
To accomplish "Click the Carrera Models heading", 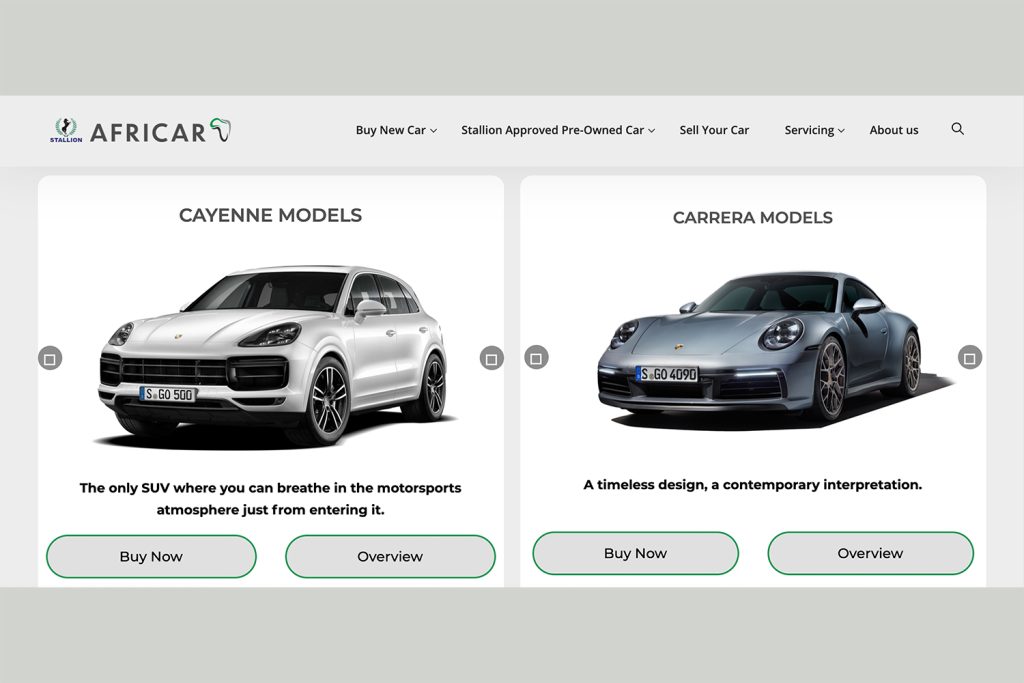I will [x=752, y=218].
